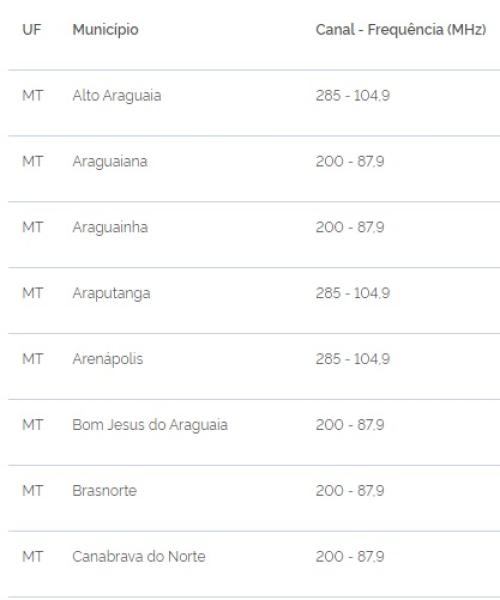The height and width of the screenshot is (600, 500).
Task: Click the UF column header
Action: (x=31, y=29)
